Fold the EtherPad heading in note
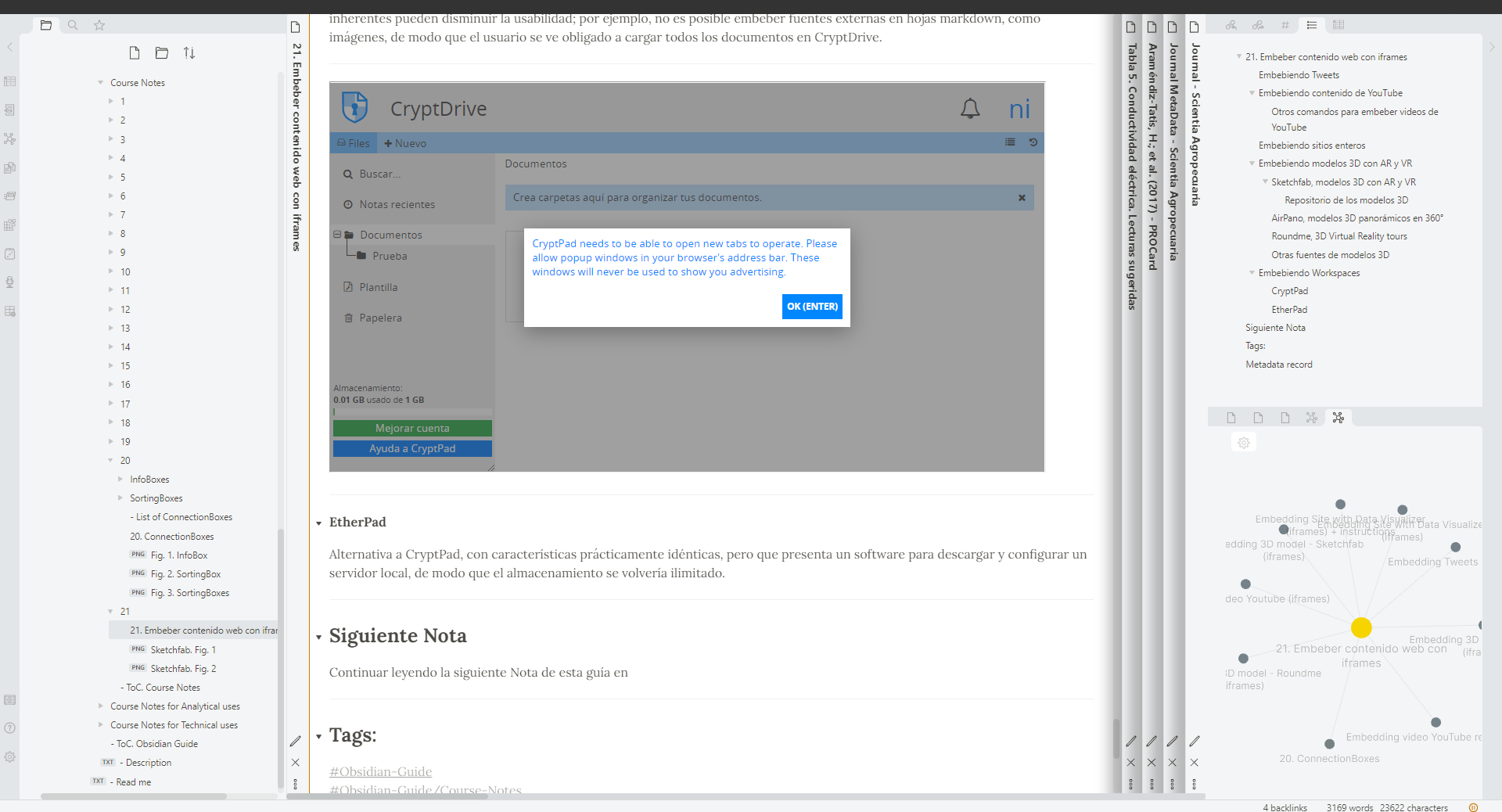 319,523
